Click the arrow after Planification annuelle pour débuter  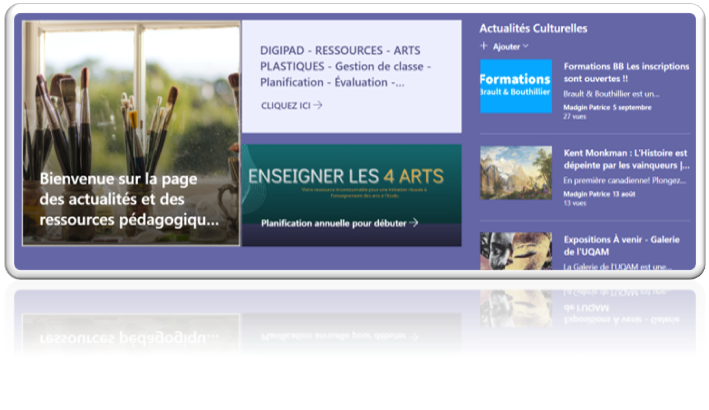pos(413,223)
